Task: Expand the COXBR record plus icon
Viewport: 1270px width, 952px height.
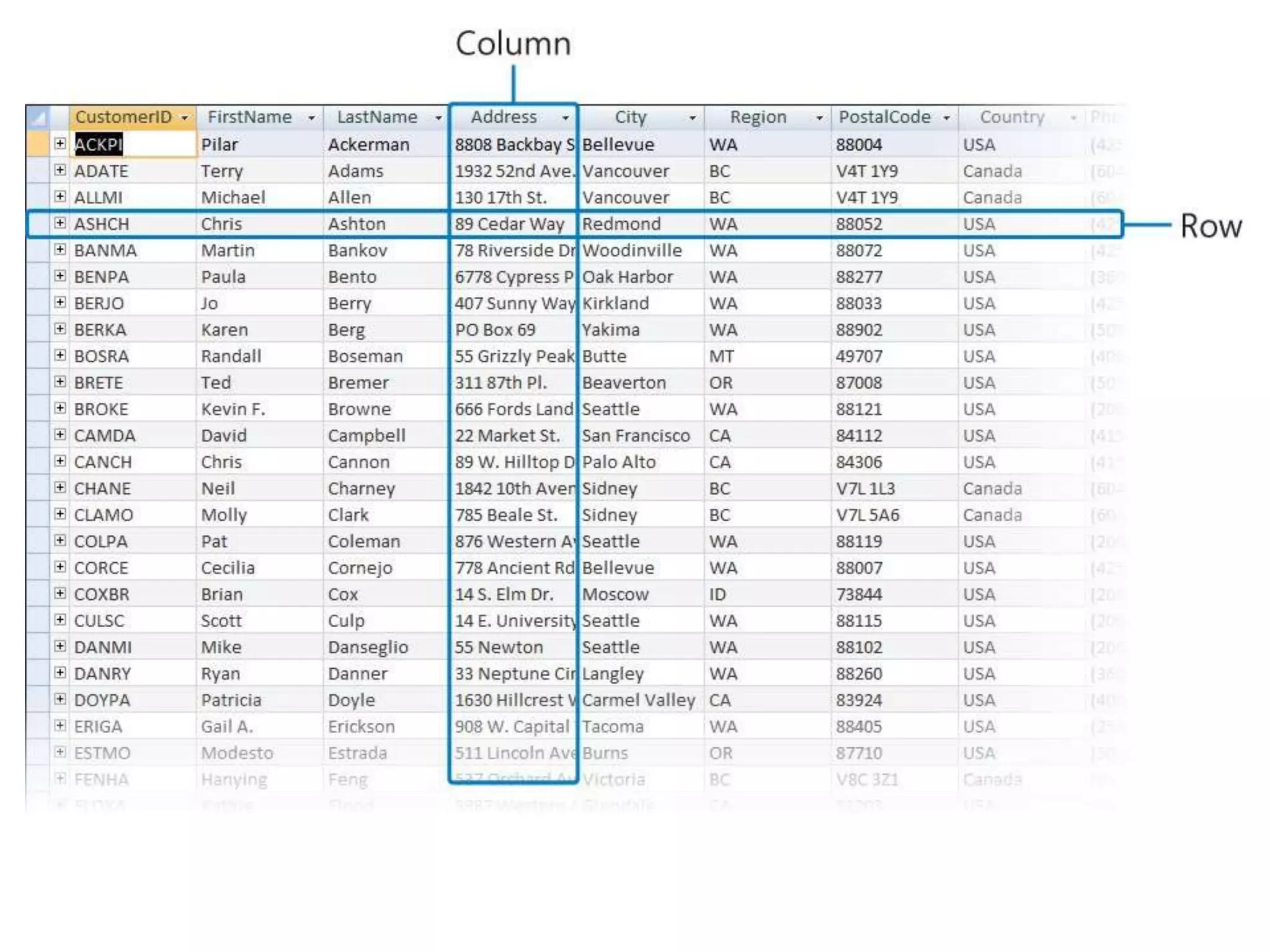Action: pyautogui.click(x=60, y=593)
